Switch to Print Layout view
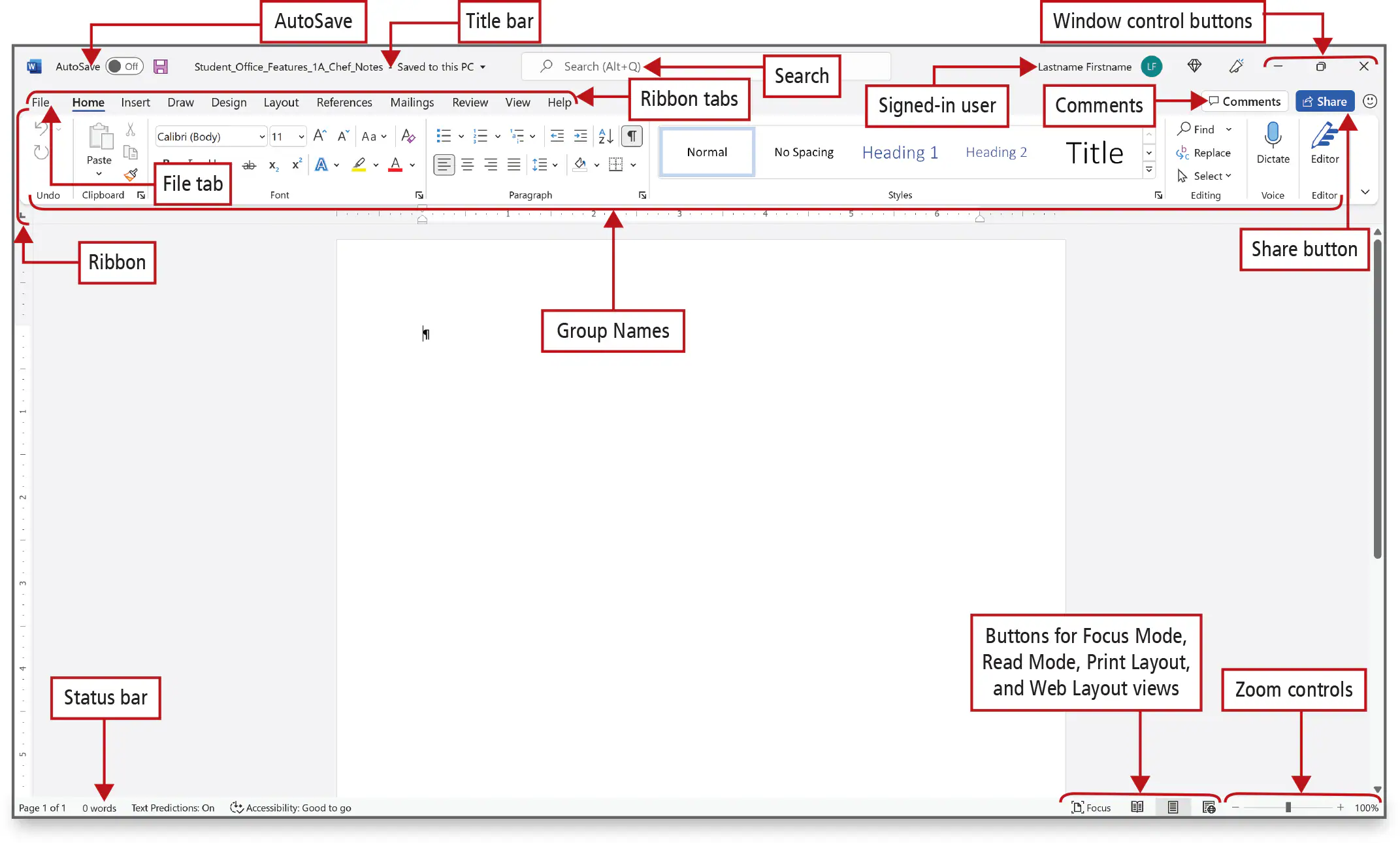This screenshot has width=1400, height=843. (x=1173, y=808)
